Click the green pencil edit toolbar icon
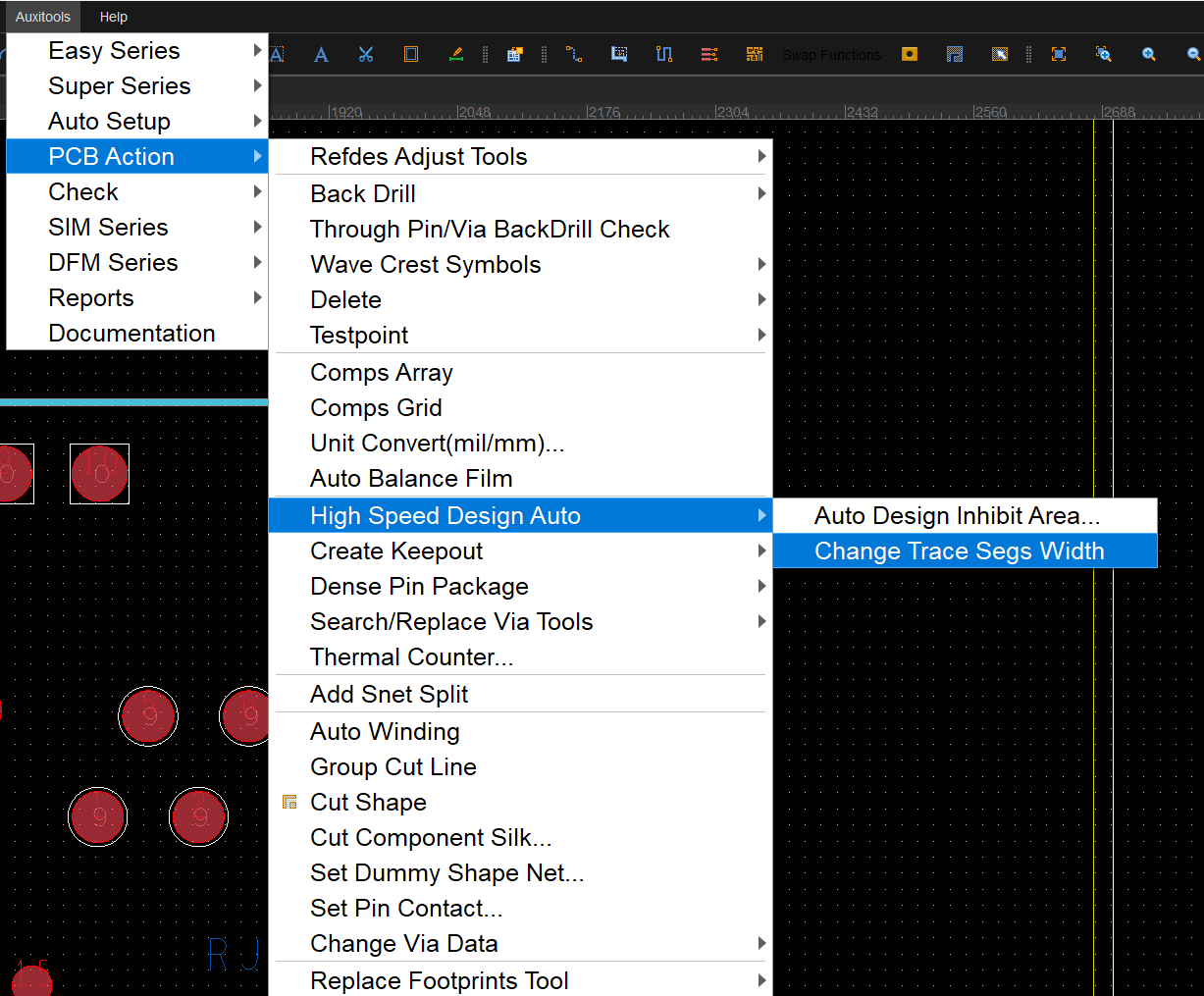This screenshot has height=996, width=1204. click(456, 55)
